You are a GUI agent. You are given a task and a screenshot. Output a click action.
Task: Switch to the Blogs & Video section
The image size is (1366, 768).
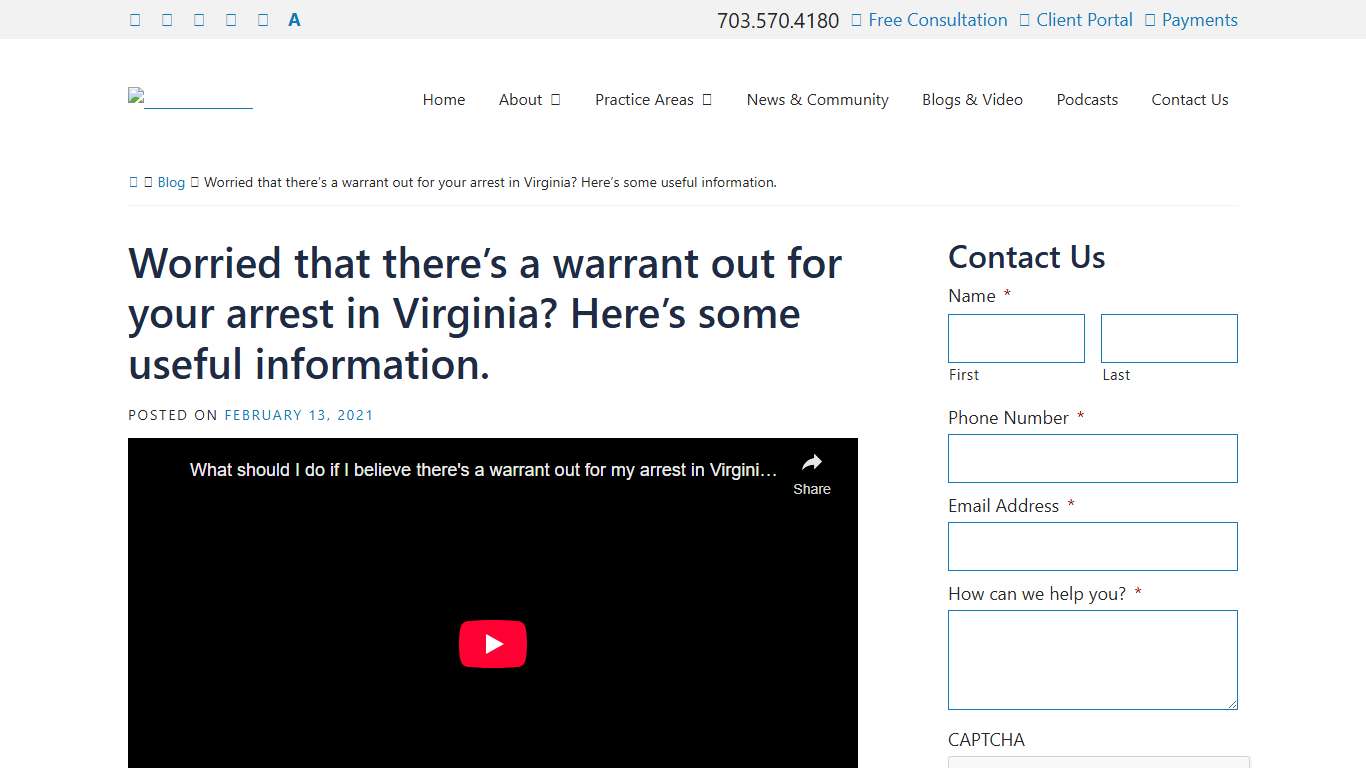click(972, 99)
